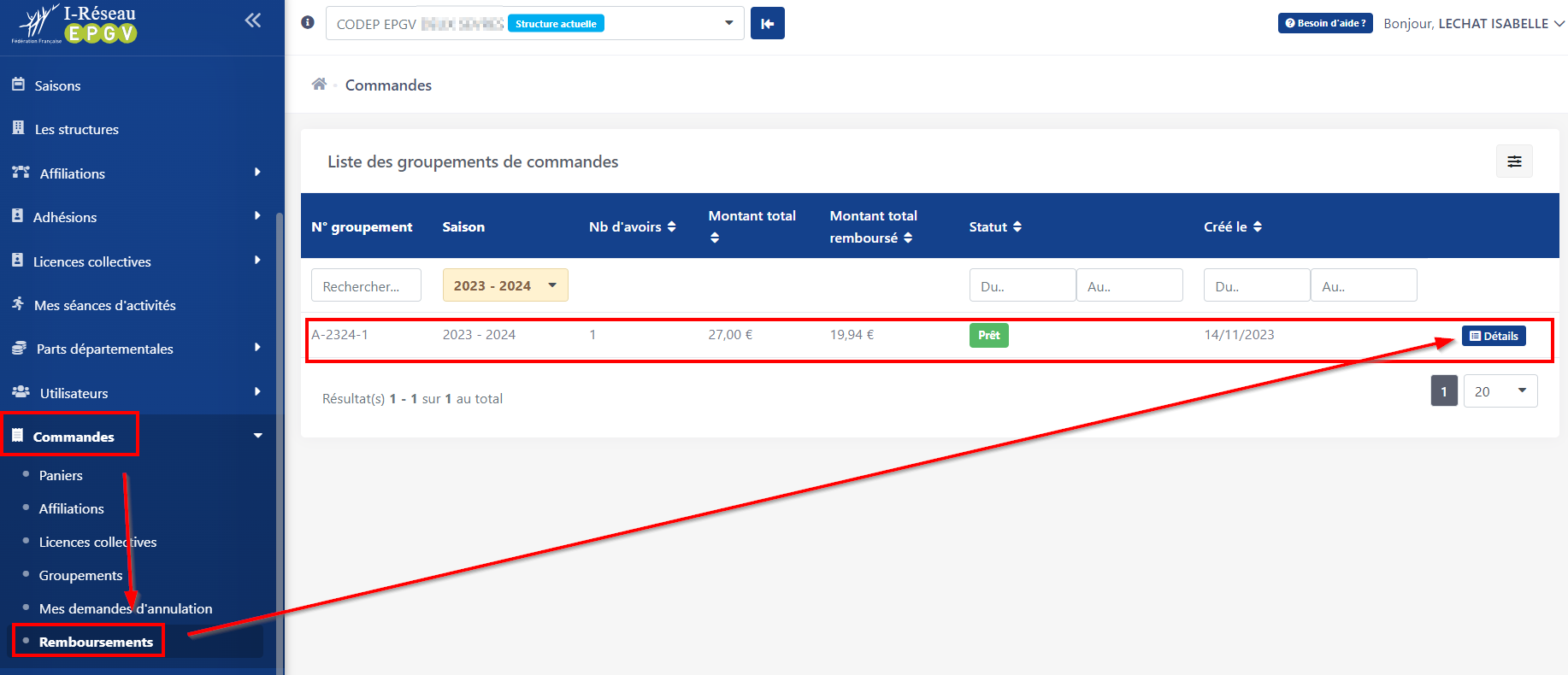Click the 19,94 € refunded amount

pyautogui.click(x=852, y=335)
